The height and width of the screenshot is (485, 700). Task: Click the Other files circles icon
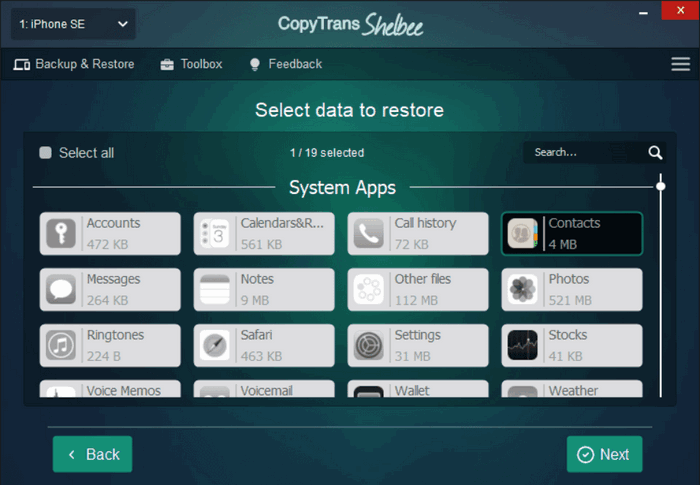[368, 289]
